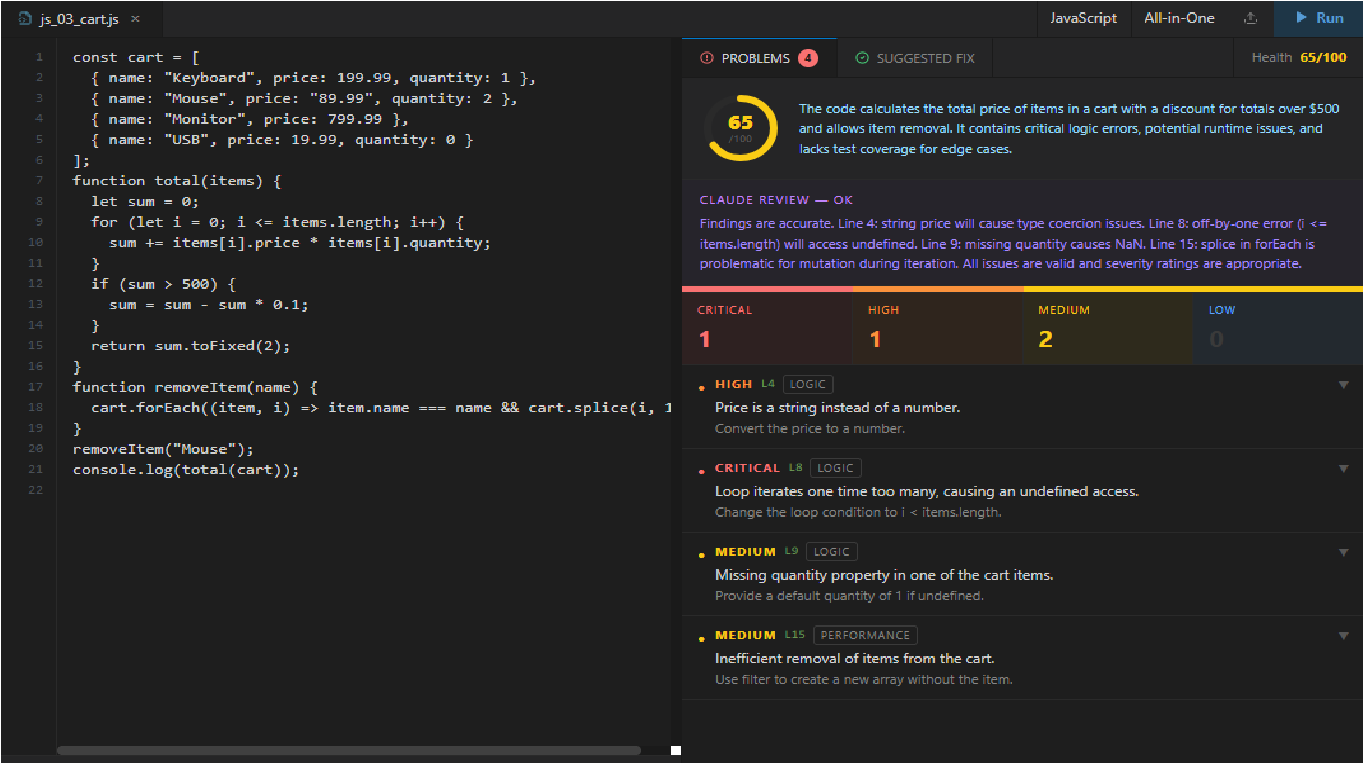Click the L9 line reference label

point(791,552)
